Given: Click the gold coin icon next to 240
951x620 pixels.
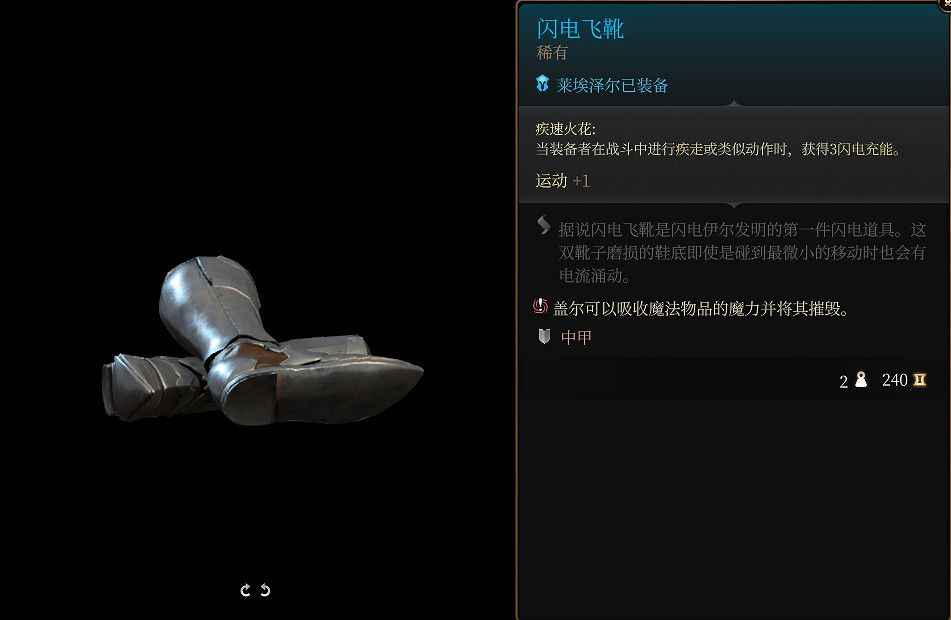Looking at the screenshot, I should [919, 380].
